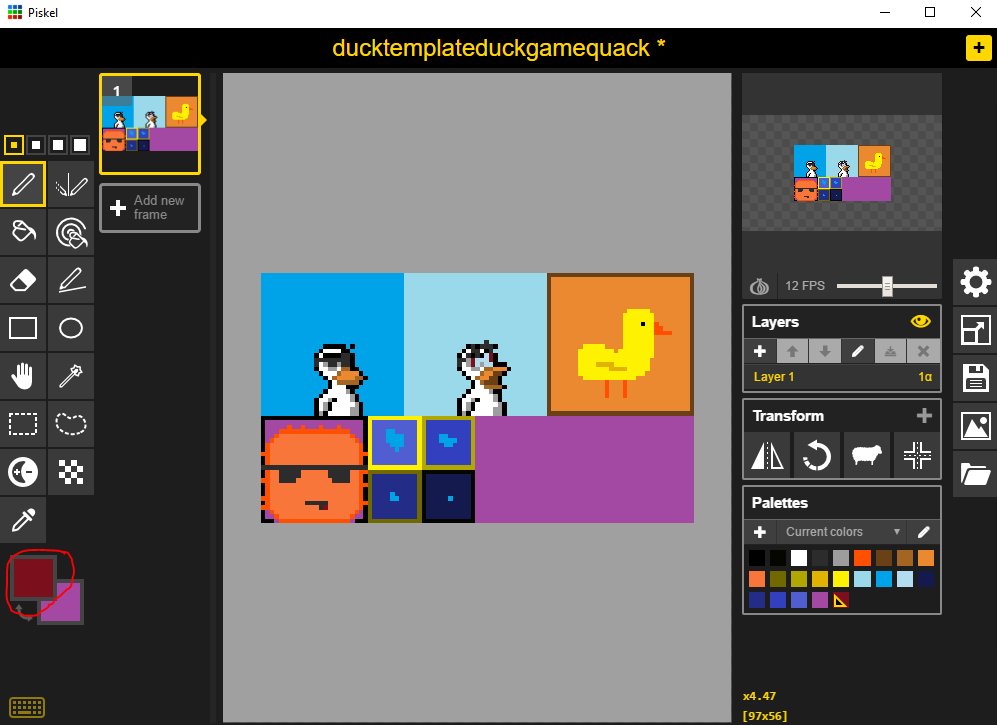This screenshot has height=725, width=997.
Task: Merge layer with the one below
Action: click(890, 351)
